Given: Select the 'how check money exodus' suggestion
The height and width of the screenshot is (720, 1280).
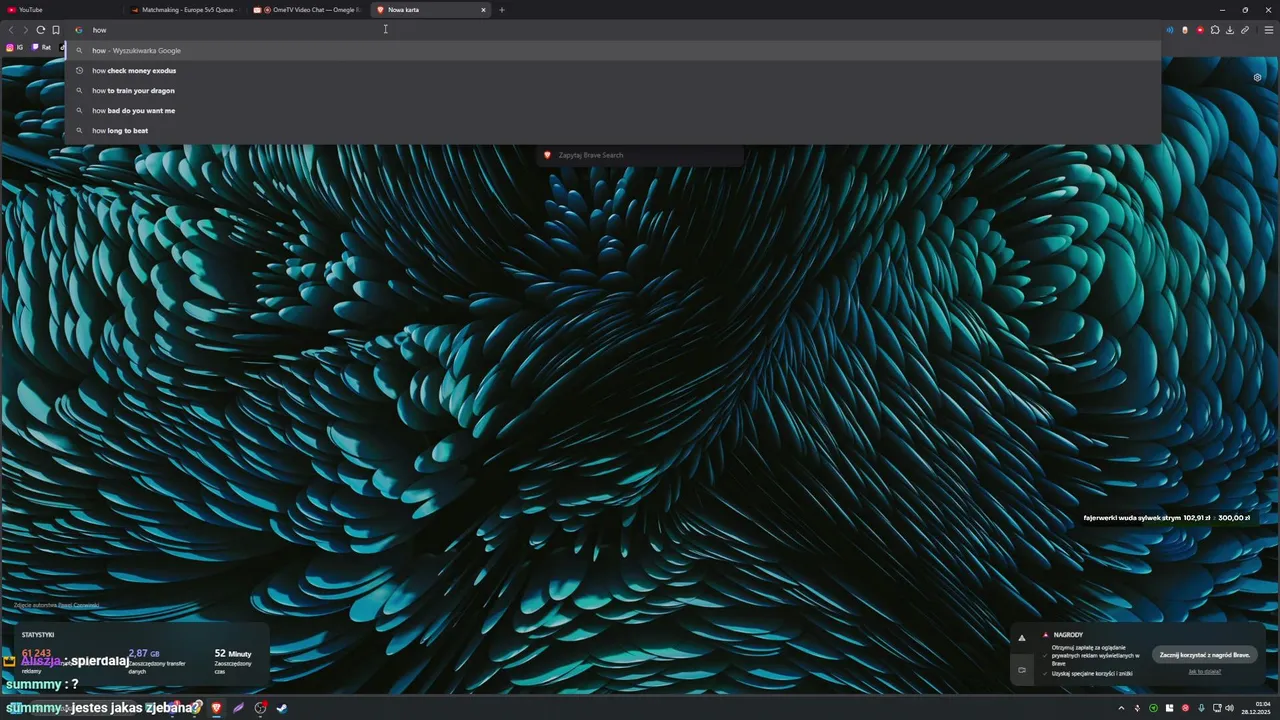Looking at the screenshot, I should pos(612,70).
